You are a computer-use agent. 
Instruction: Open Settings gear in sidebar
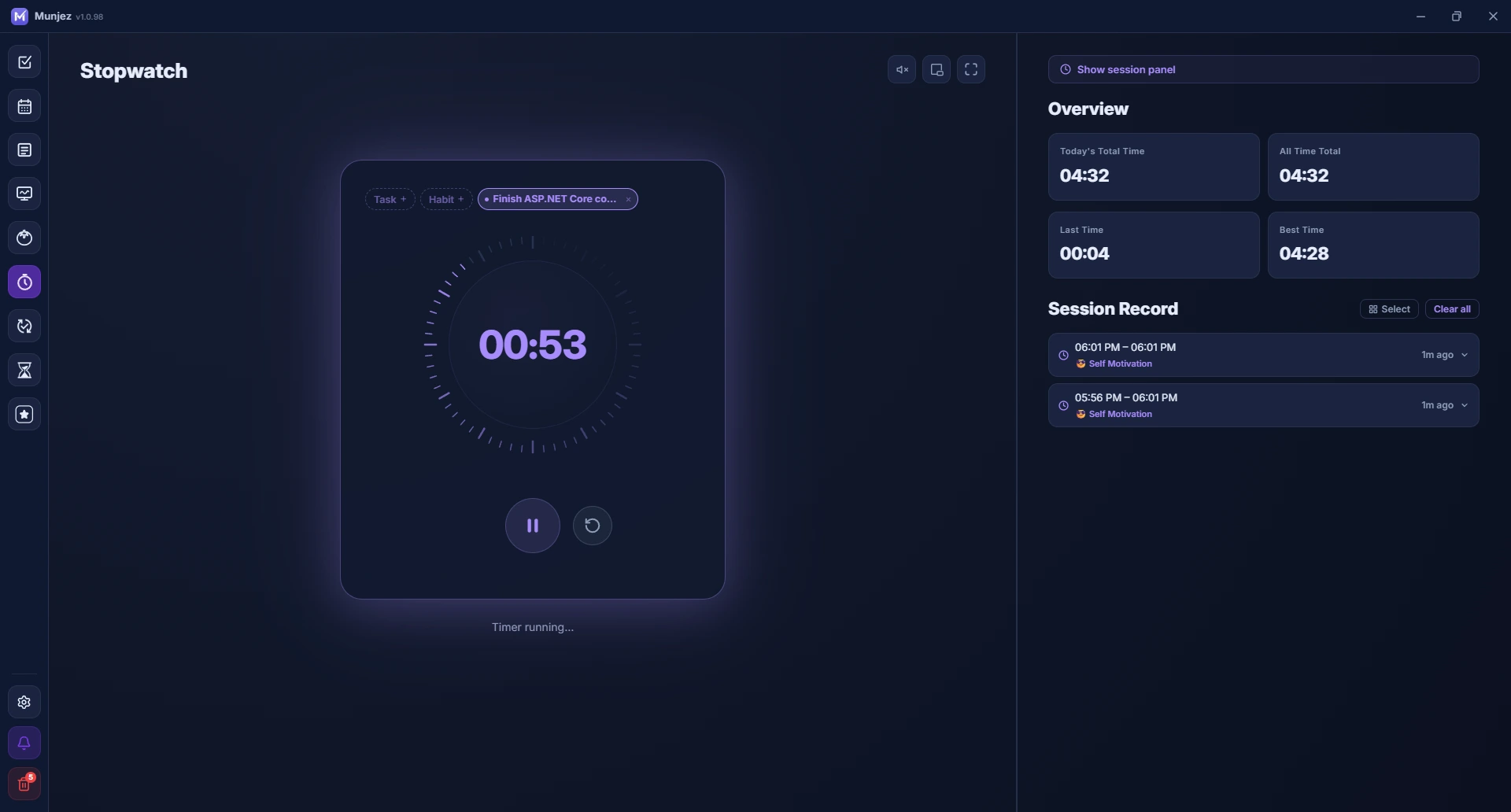24,702
